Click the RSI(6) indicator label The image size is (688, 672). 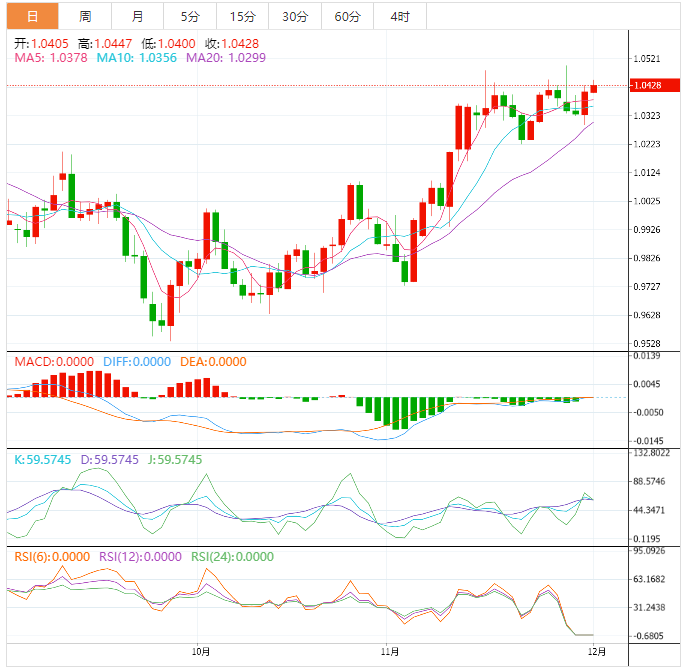[x=52, y=557]
